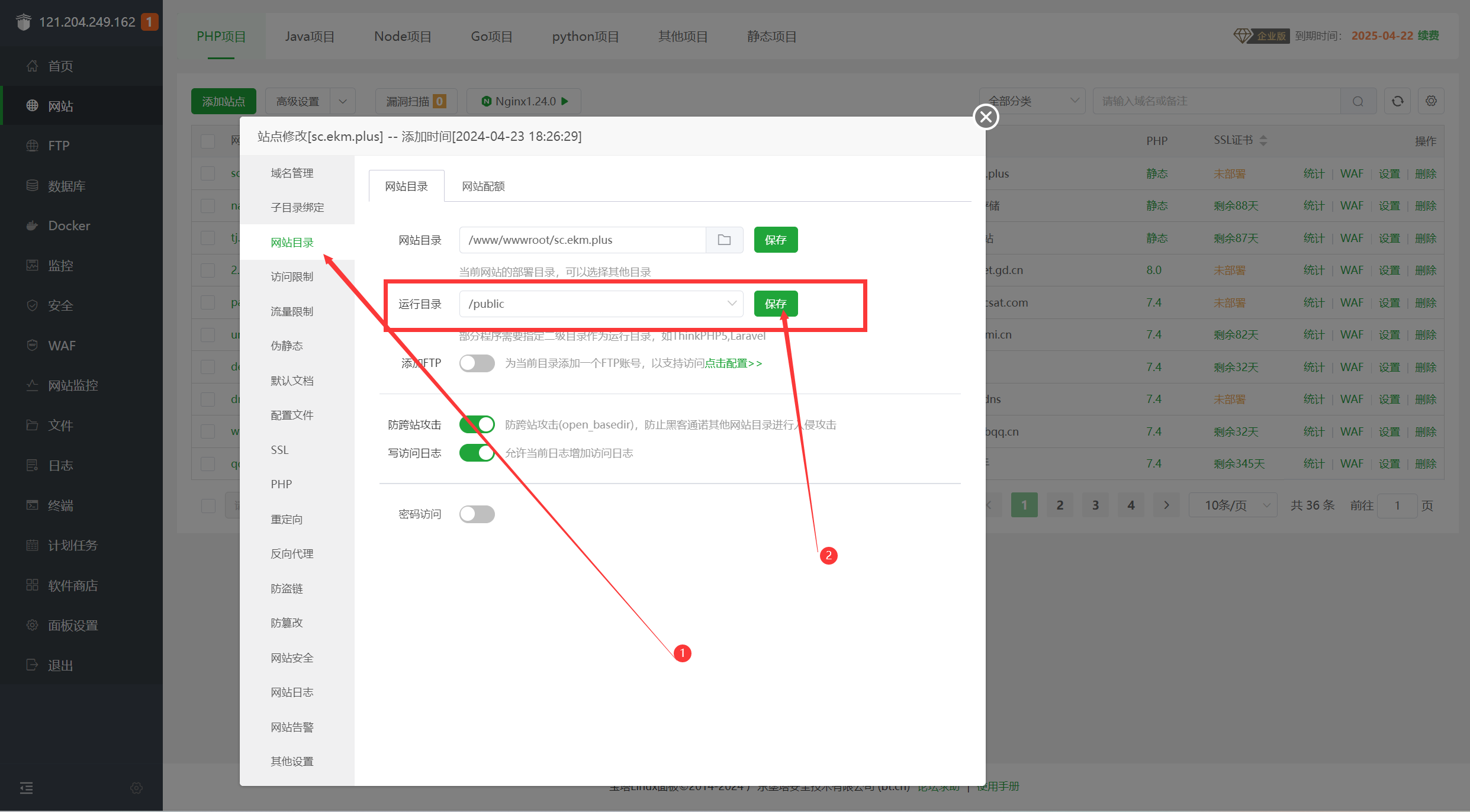Image resolution: width=1470 pixels, height=812 pixels.
Task: Open the 伪静态 menu item
Action: [x=287, y=346]
